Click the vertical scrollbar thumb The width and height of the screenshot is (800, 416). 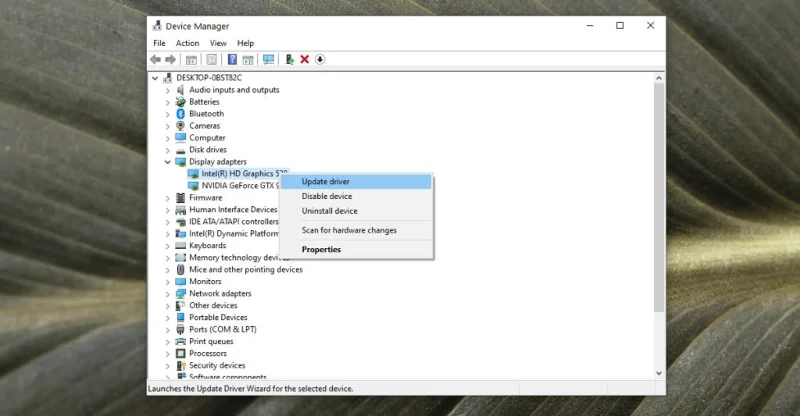pos(659,198)
